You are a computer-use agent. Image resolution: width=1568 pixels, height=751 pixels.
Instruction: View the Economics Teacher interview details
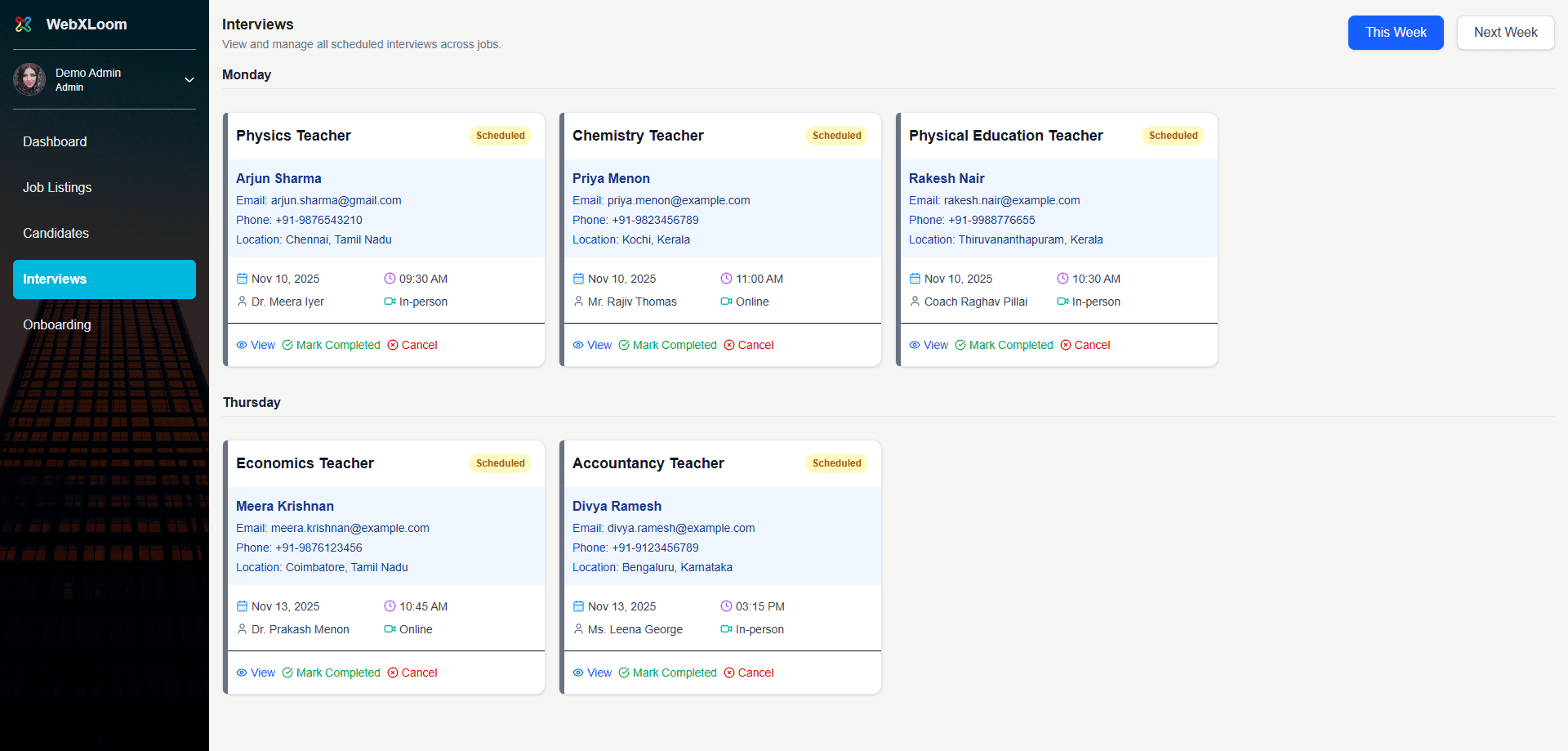pos(256,673)
